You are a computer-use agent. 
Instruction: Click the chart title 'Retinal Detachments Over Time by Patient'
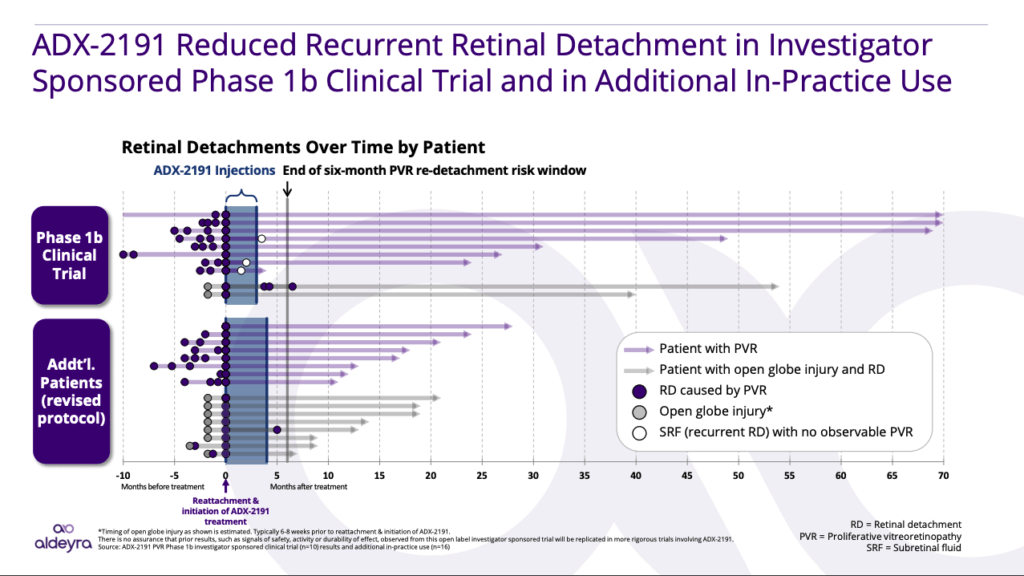click(x=303, y=147)
